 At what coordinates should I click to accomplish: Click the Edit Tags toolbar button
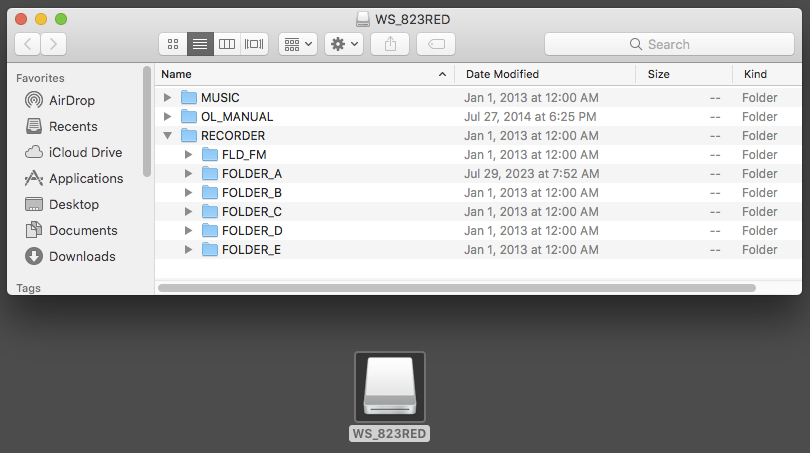436,44
